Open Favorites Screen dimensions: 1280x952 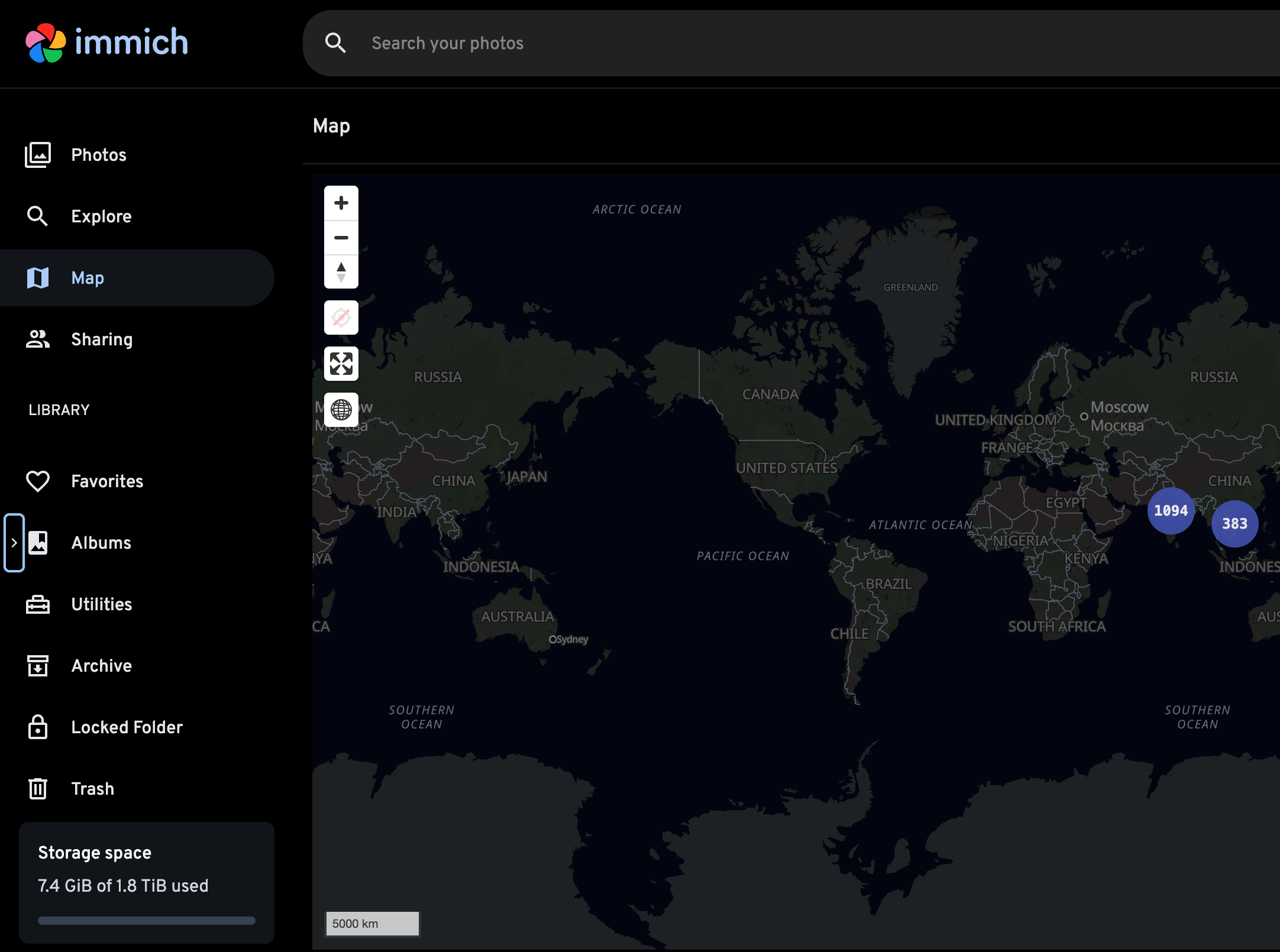click(x=137, y=481)
